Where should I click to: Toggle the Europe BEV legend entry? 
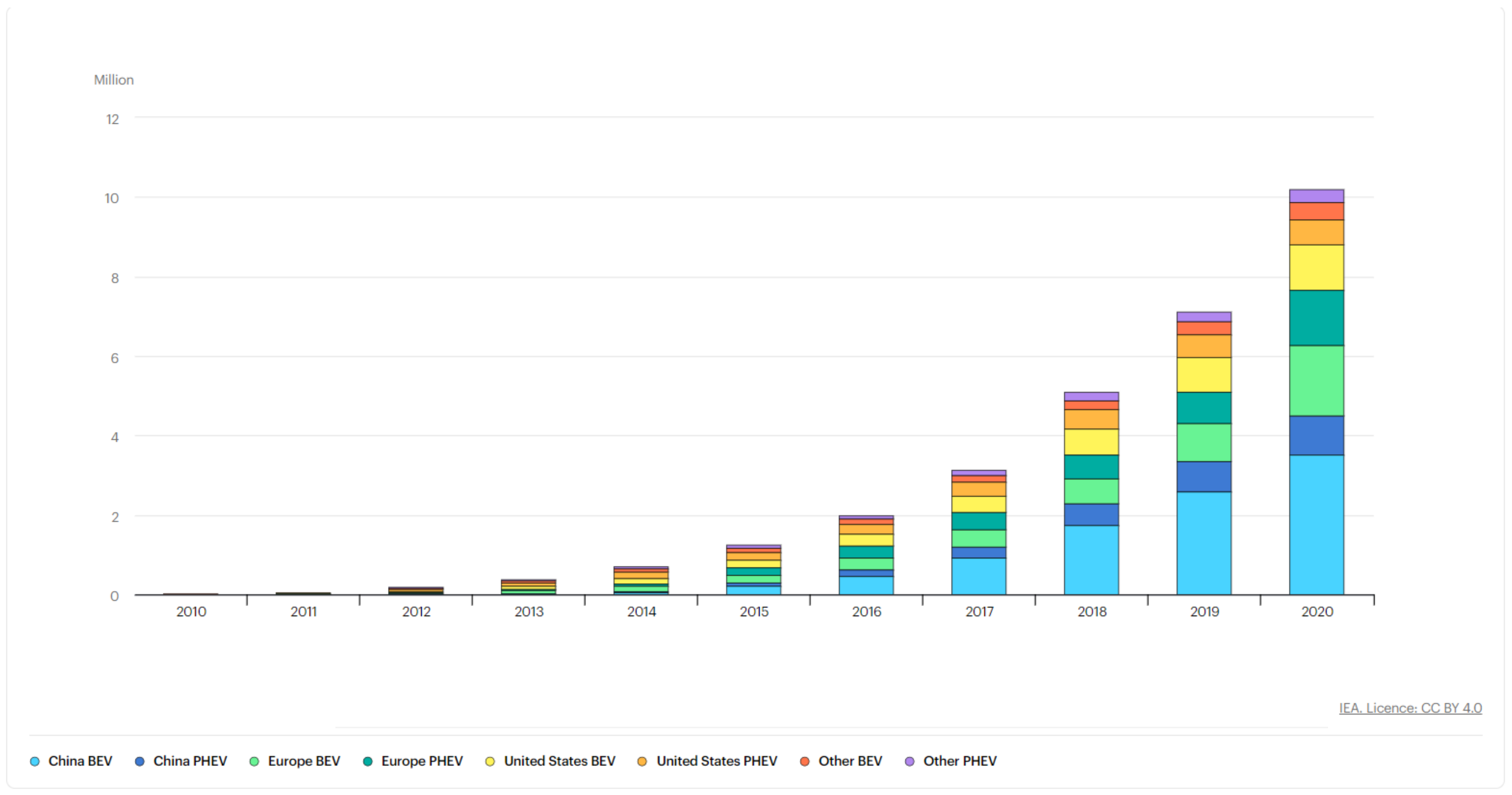tap(303, 761)
